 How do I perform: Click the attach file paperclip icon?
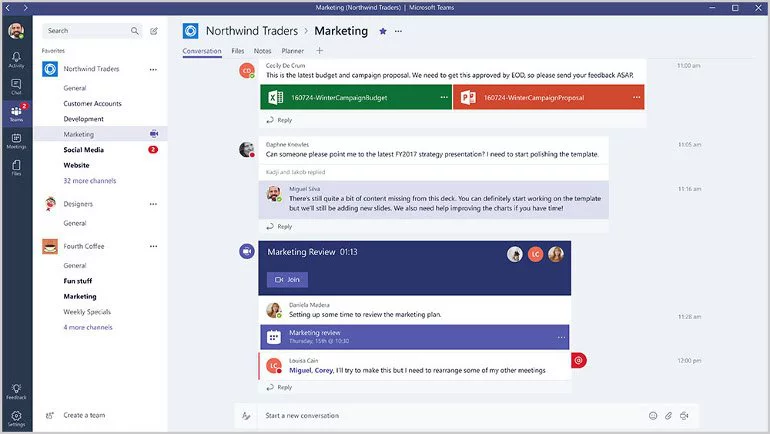pos(668,416)
